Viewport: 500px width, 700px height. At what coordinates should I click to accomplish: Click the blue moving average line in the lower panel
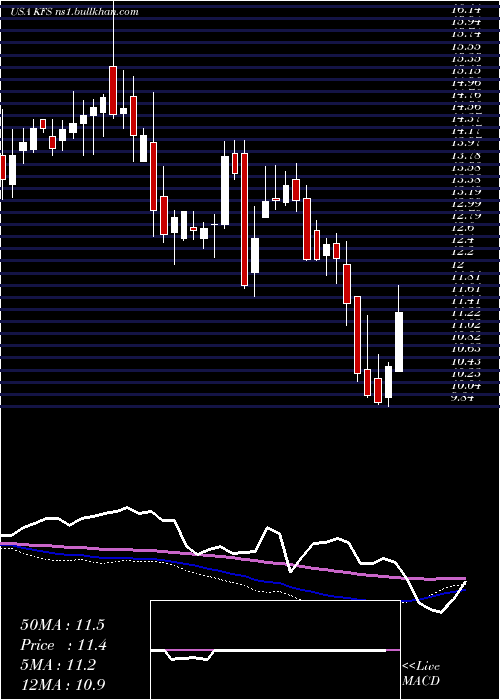pos(232,574)
